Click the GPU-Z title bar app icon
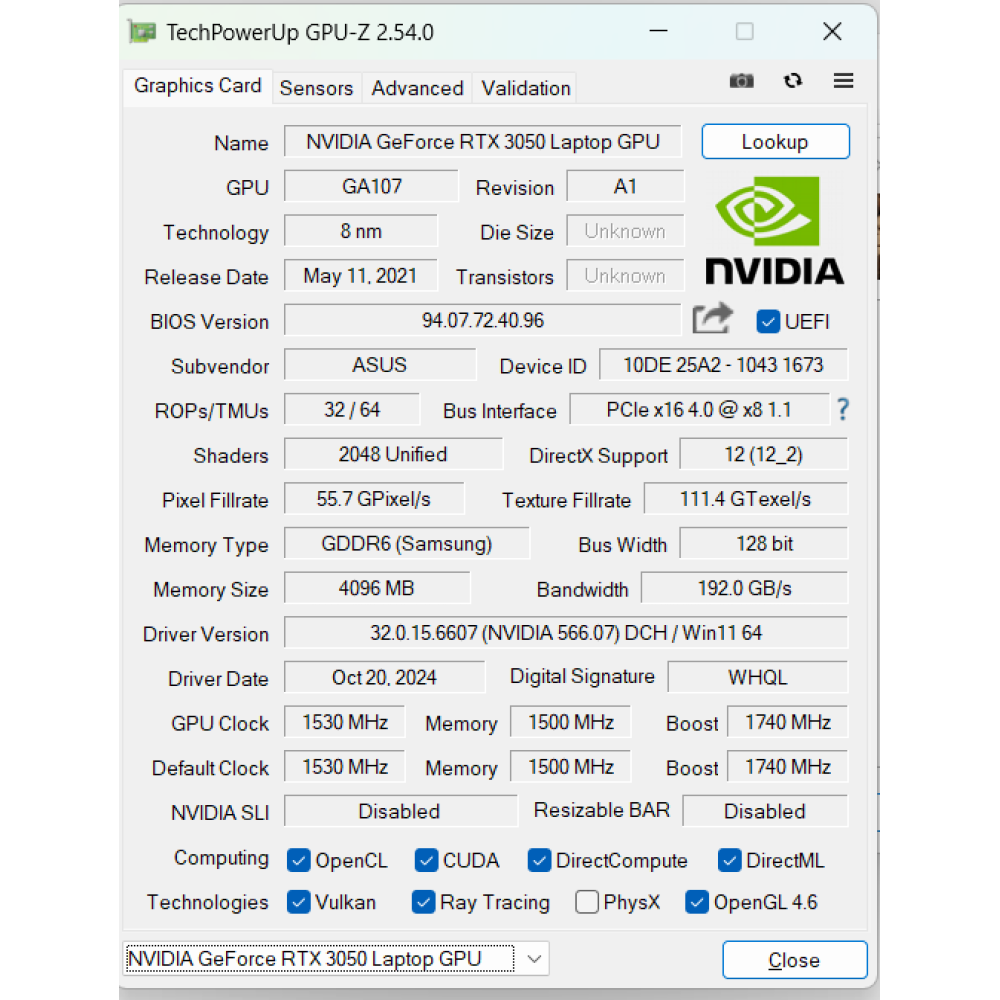This screenshot has width=1000, height=1000. pyautogui.click(x=142, y=32)
